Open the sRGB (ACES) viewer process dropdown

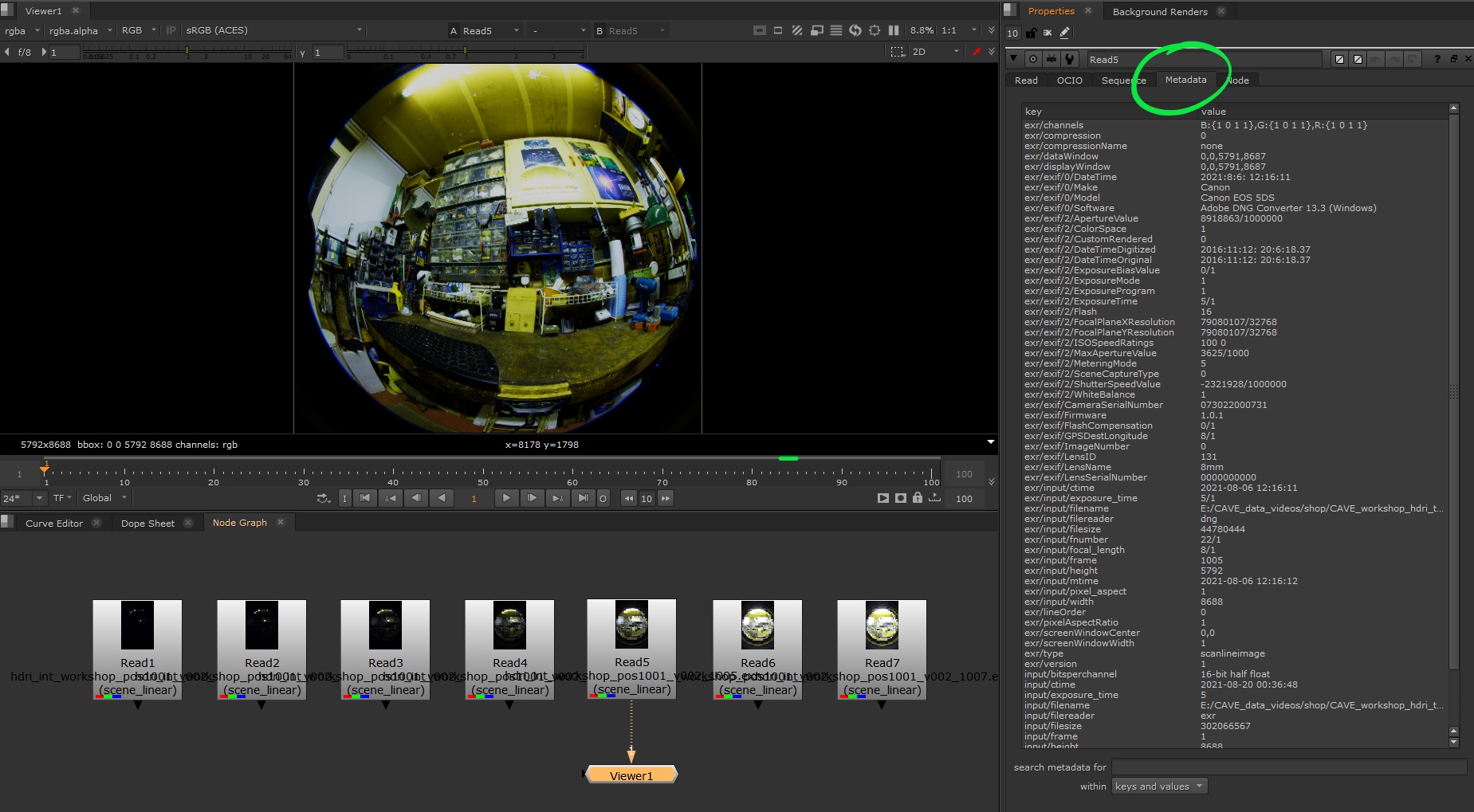pyautogui.click(x=273, y=30)
